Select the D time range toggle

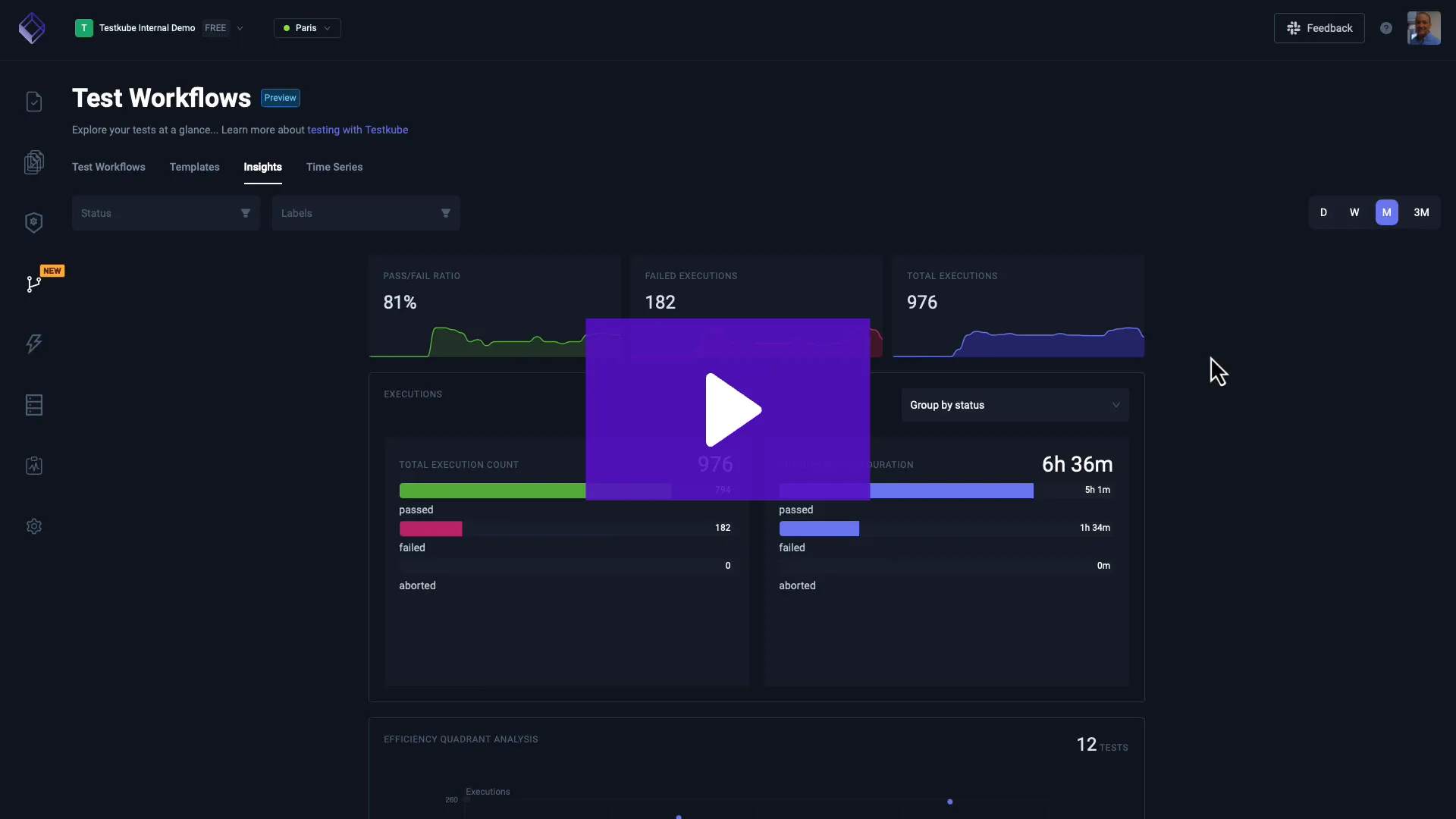tap(1323, 212)
